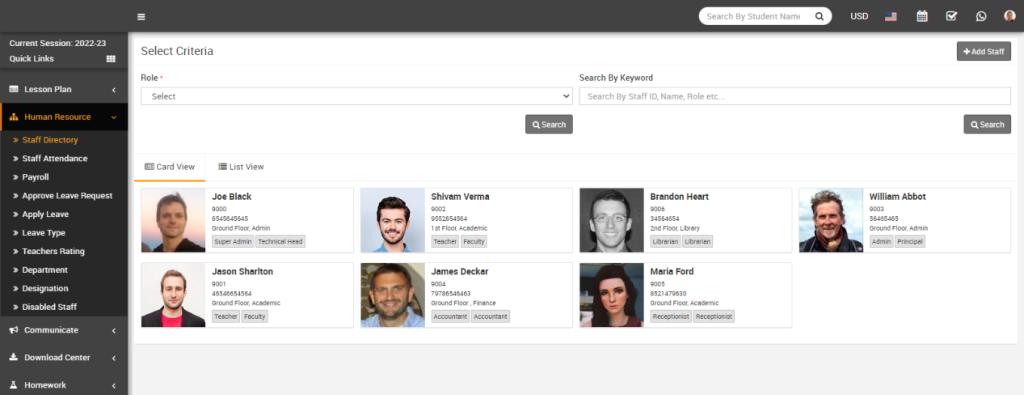Click the Brandon Heart name
The image size is (1024, 395).
click(679, 197)
